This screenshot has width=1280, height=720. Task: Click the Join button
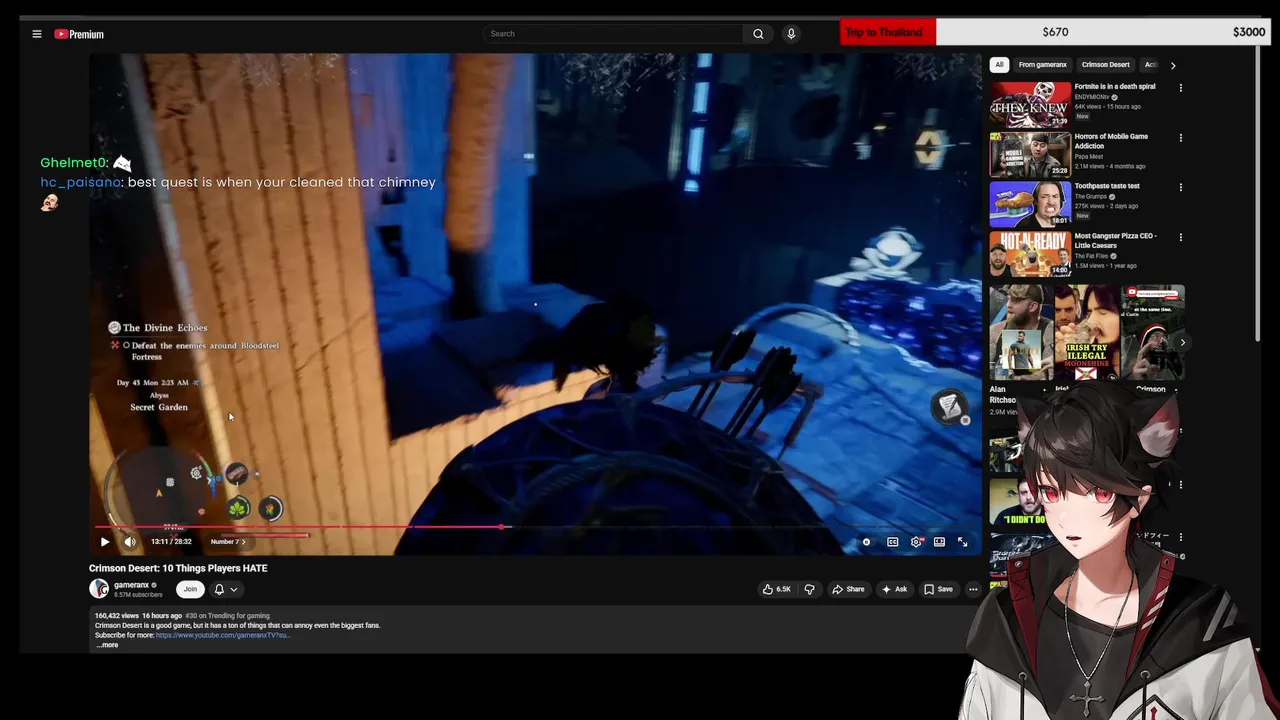[x=190, y=589]
